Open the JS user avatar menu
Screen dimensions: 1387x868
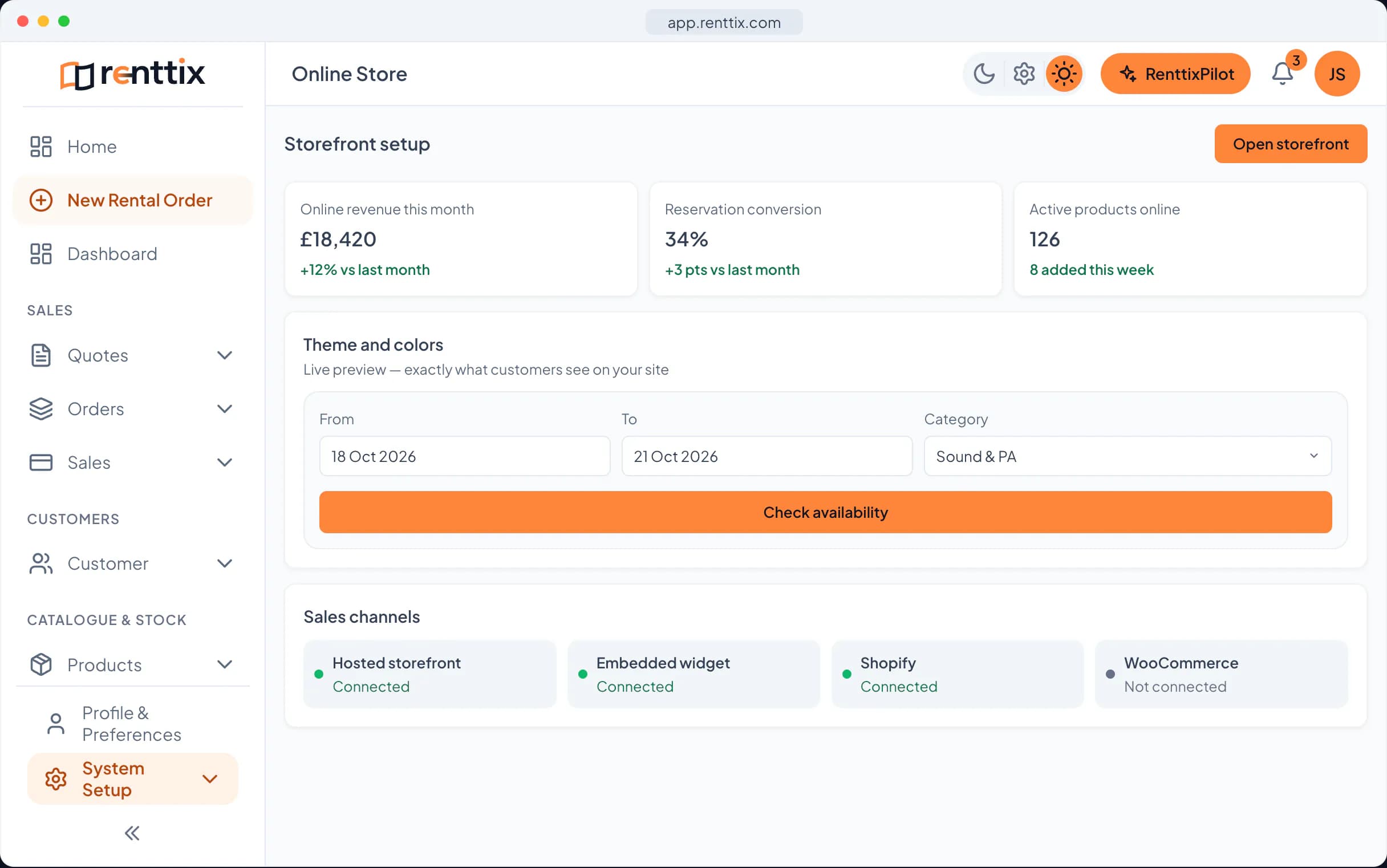(1337, 74)
